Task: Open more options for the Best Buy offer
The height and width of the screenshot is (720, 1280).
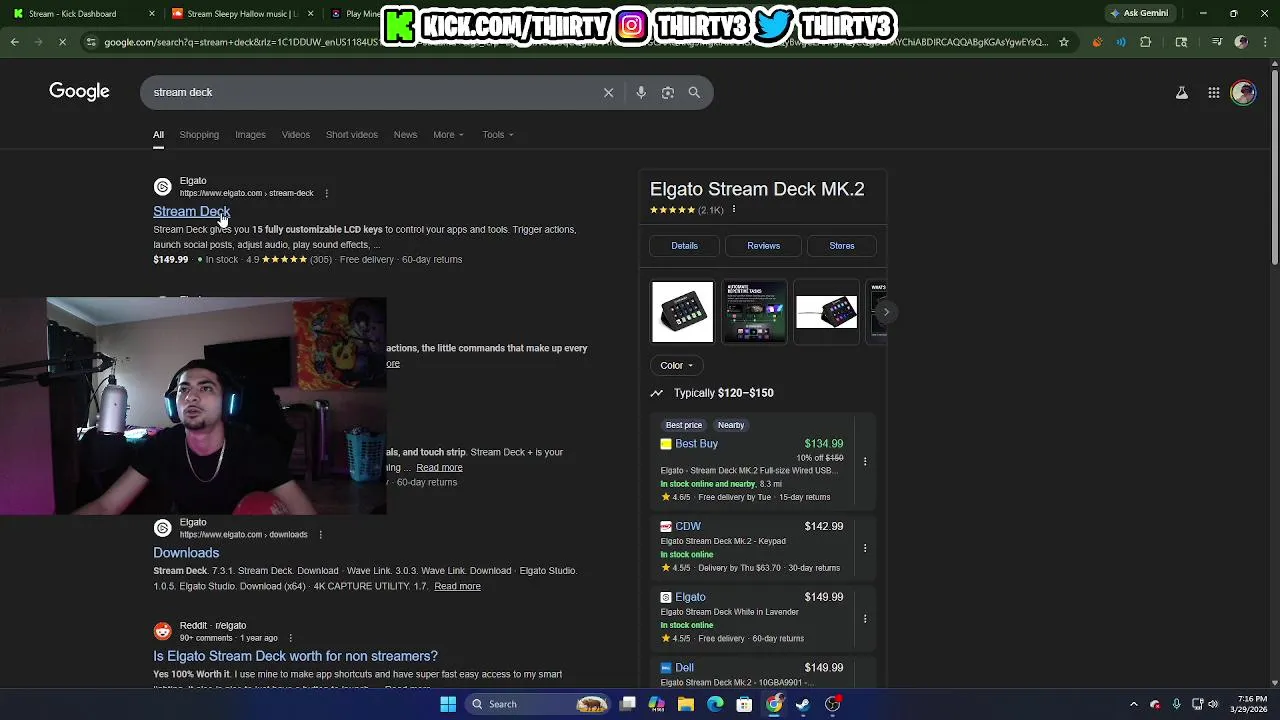Action: point(865,461)
